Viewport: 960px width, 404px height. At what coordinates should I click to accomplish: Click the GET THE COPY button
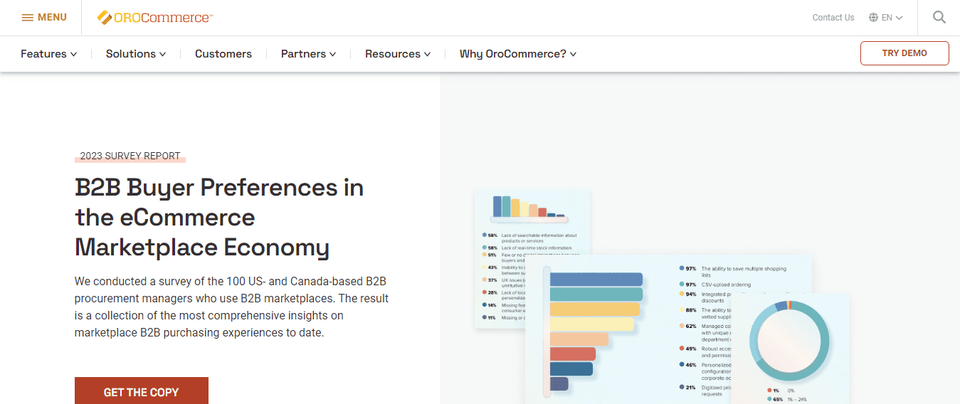click(141, 391)
